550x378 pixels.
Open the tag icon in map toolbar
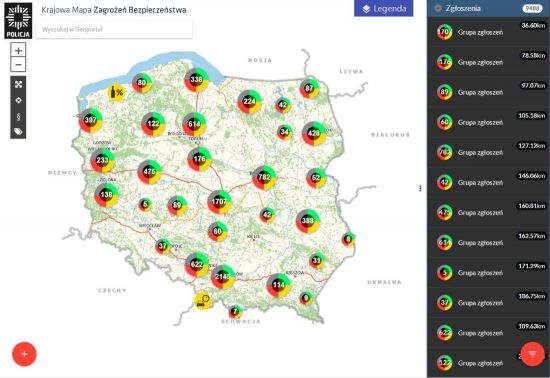pos(18,131)
